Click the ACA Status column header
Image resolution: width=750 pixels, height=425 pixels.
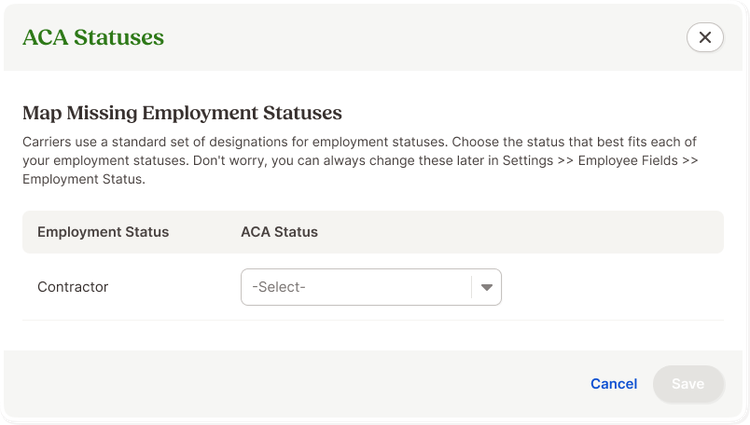279,232
